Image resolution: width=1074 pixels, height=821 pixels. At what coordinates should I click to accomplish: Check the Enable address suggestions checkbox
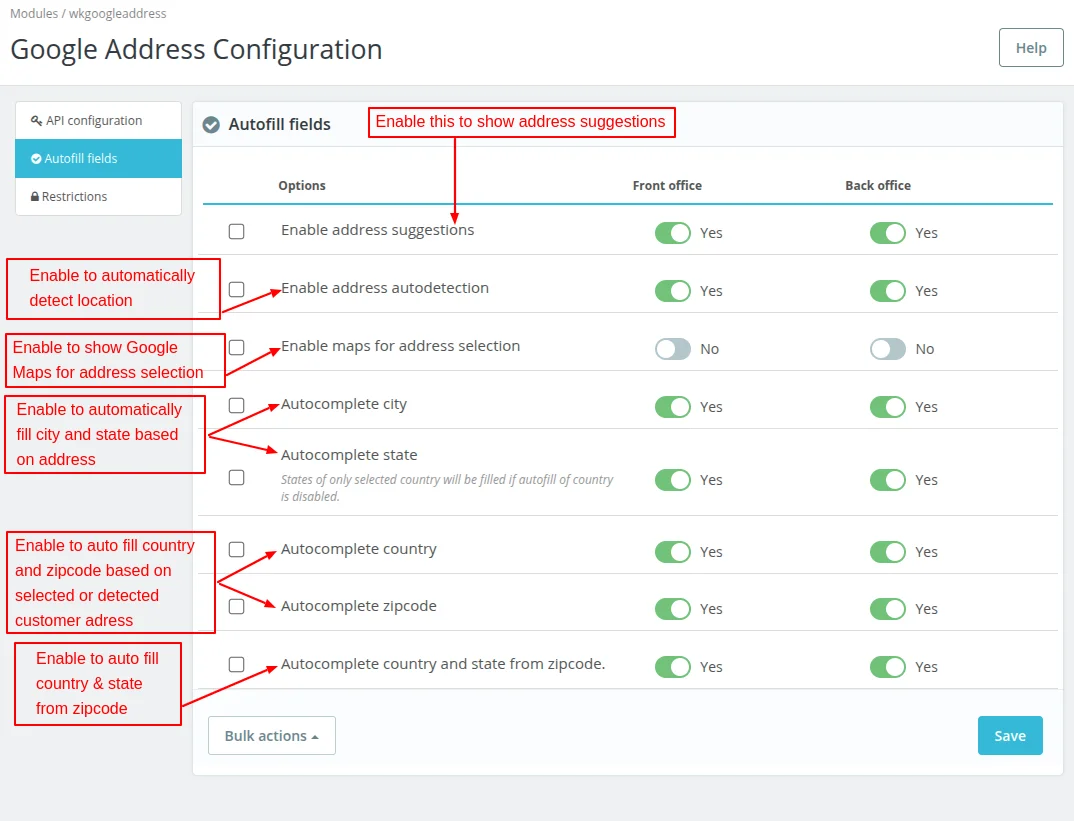coord(236,231)
